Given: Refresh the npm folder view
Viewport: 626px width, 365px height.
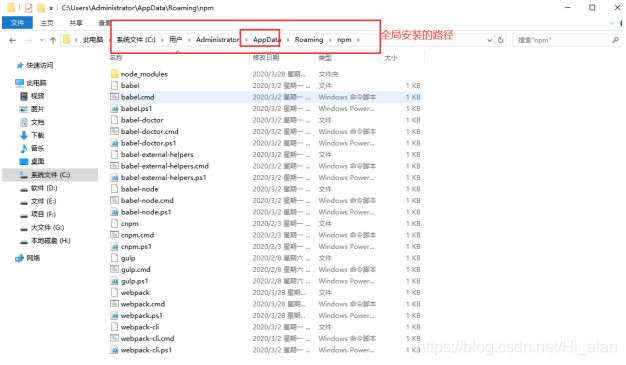Looking at the screenshot, I should pos(501,40).
